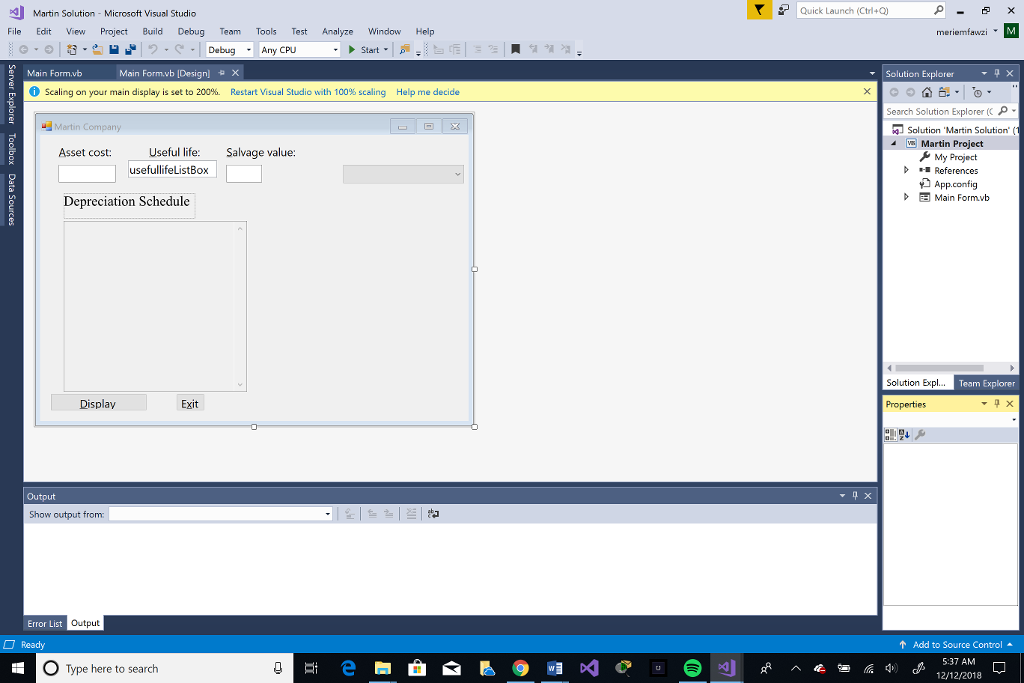Select the Display button on the form
This screenshot has width=1024, height=683.
tap(98, 402)
